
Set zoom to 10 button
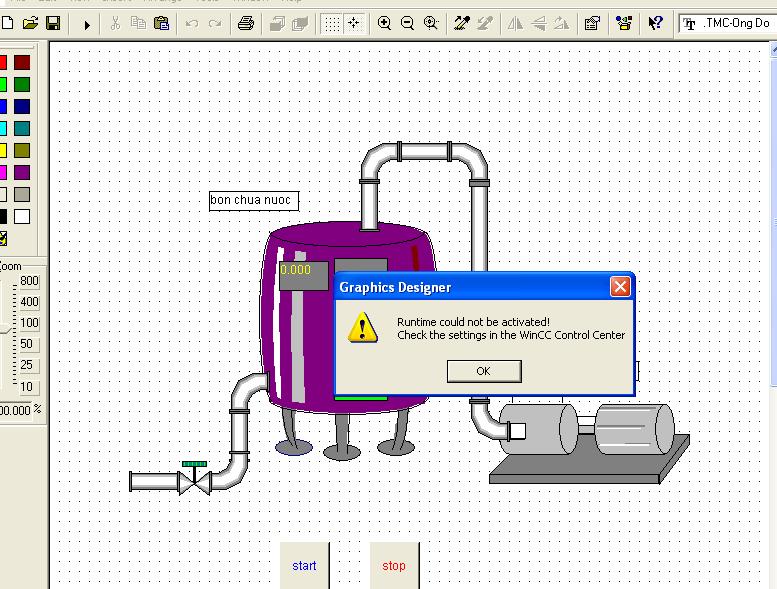coord(29,386)
